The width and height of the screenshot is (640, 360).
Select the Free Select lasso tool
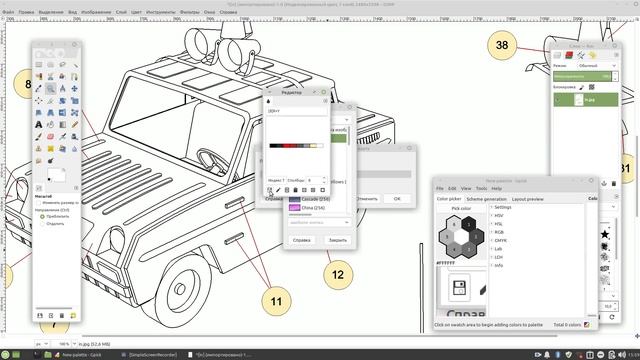tap(62, 64)
